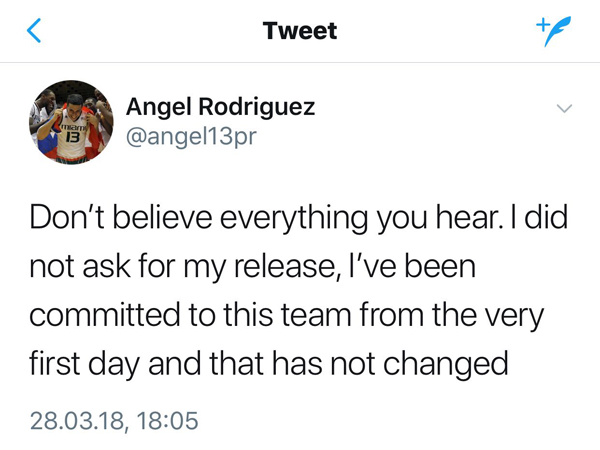Expand the tweet options chevron
Image resolution: width=600 pixels, height=450 pixels.
pos(564,108)
